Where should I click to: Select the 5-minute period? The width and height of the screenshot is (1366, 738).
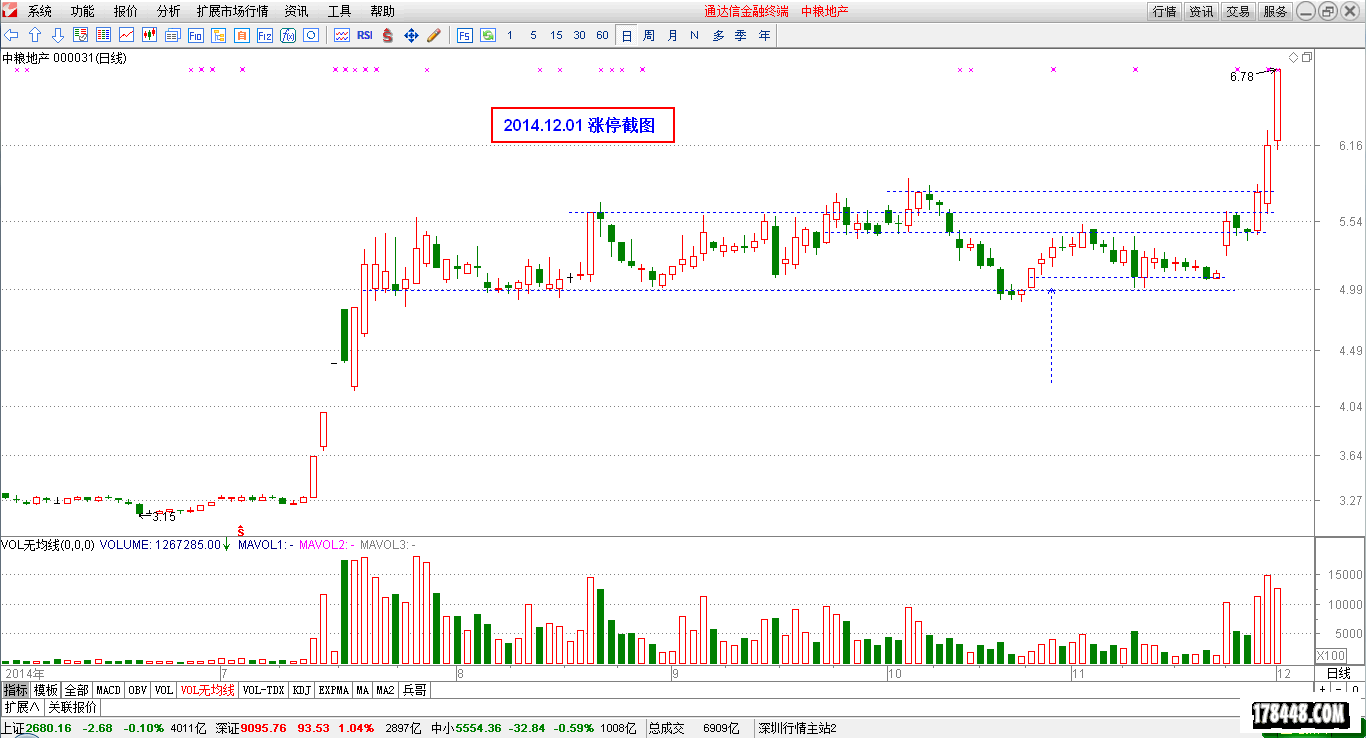[533, 35]
